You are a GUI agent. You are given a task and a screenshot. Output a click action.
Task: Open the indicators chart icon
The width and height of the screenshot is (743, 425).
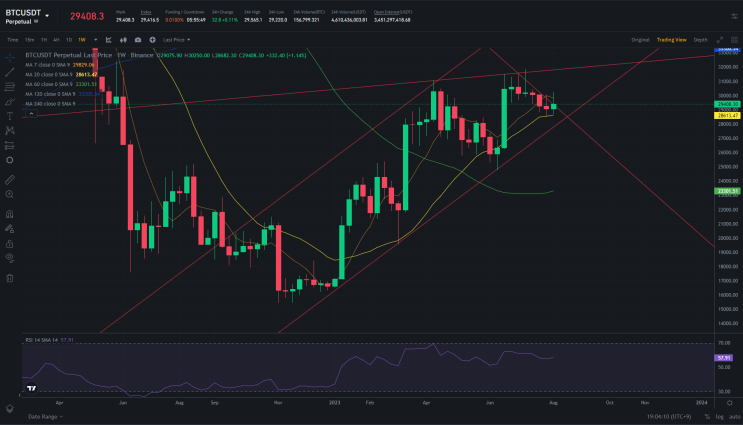[109, 40]
